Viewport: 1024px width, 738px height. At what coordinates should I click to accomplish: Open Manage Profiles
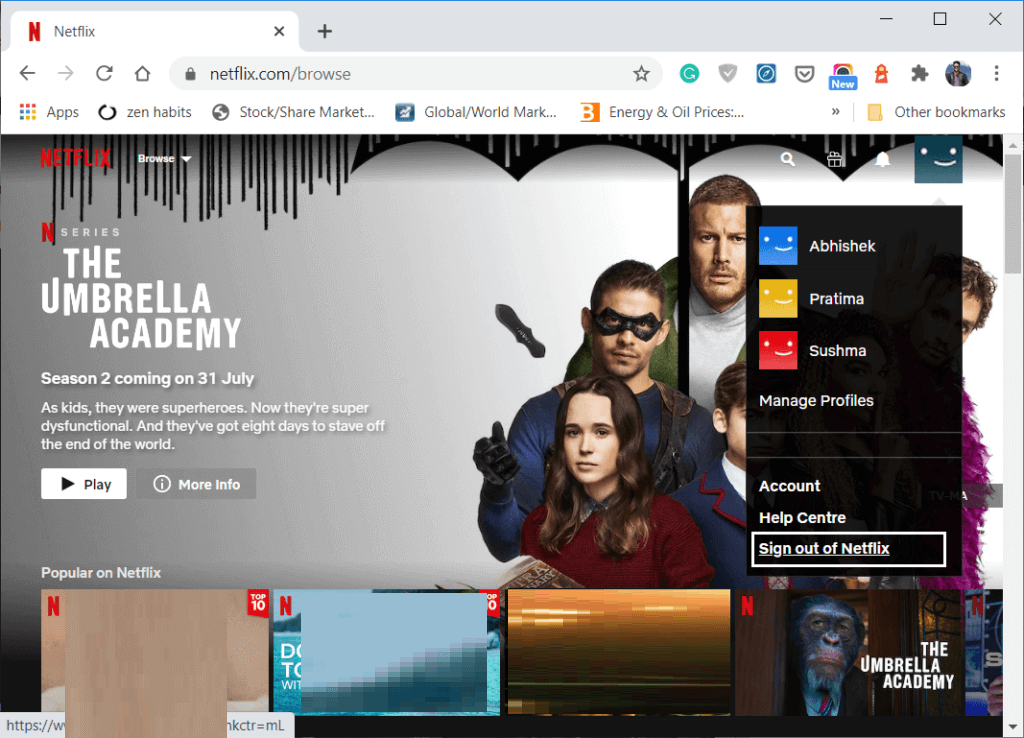[816, 400]
